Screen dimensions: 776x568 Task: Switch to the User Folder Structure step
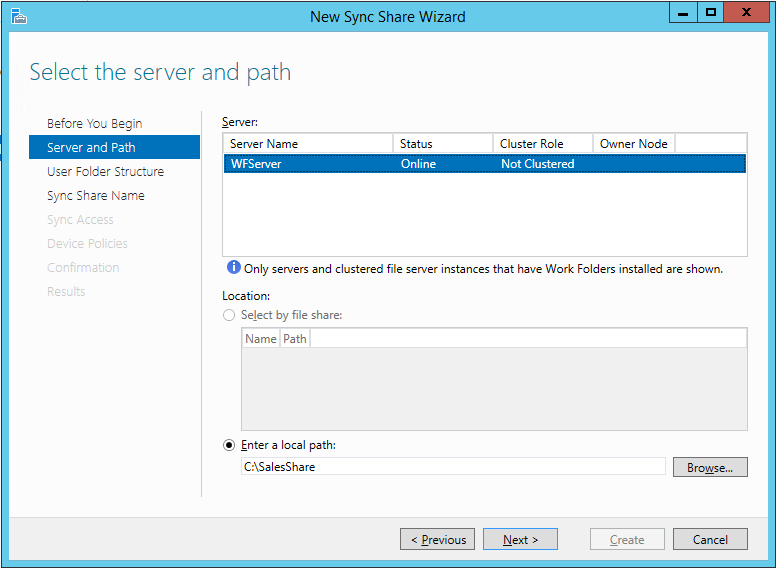[105, 171]
